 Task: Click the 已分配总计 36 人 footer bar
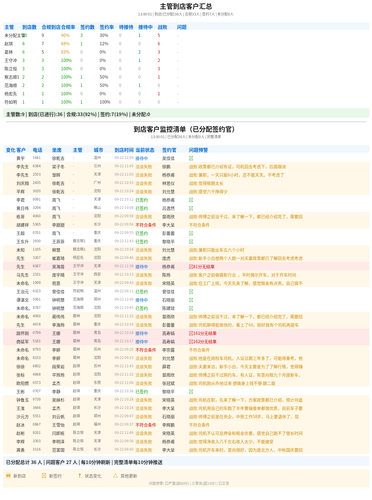pos(186,462)
